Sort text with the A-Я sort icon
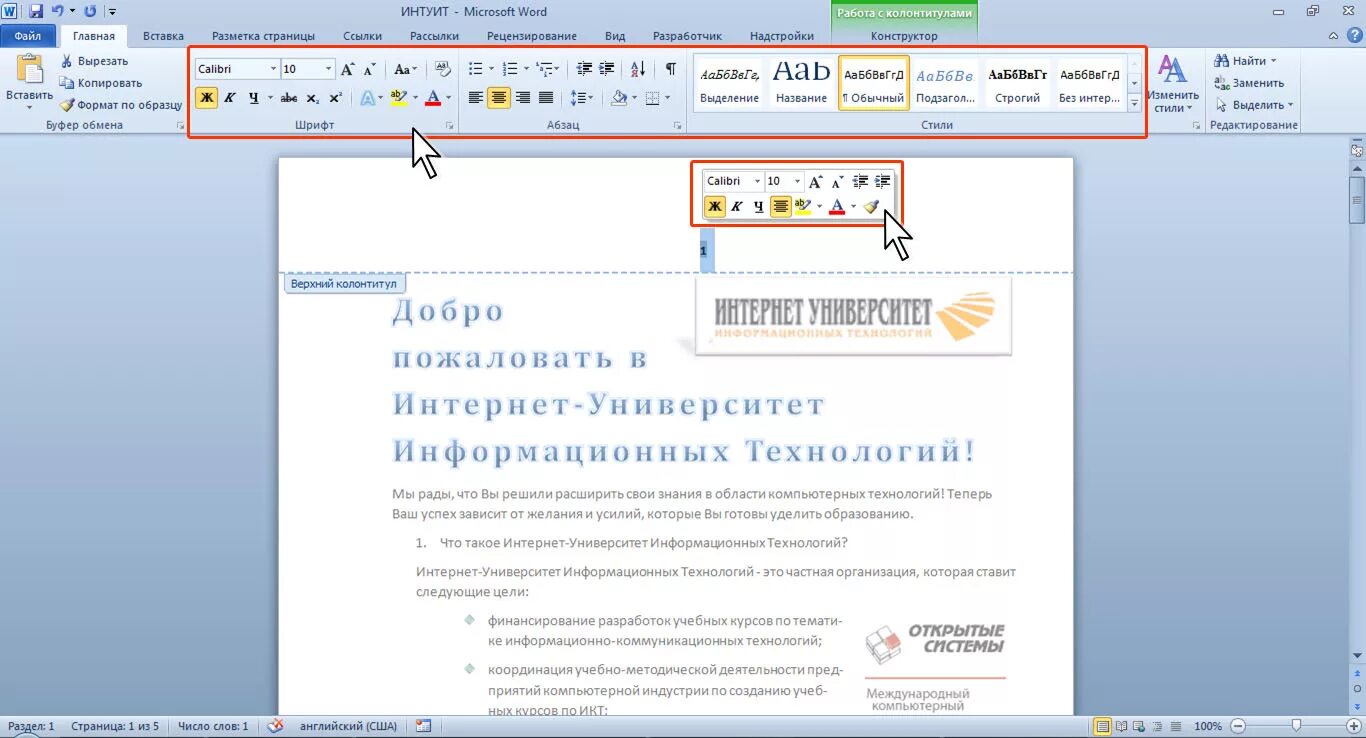Viewport: 1366px width, 738px height. coord(638,69)
